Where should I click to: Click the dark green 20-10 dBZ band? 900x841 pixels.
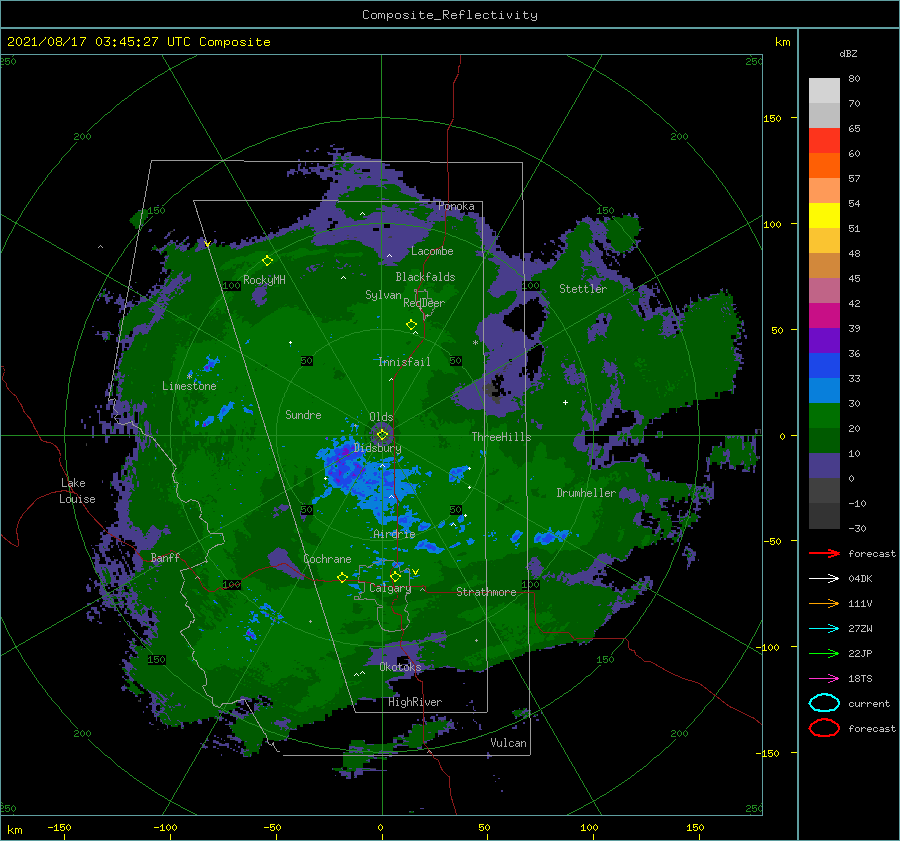pos(824,441)
